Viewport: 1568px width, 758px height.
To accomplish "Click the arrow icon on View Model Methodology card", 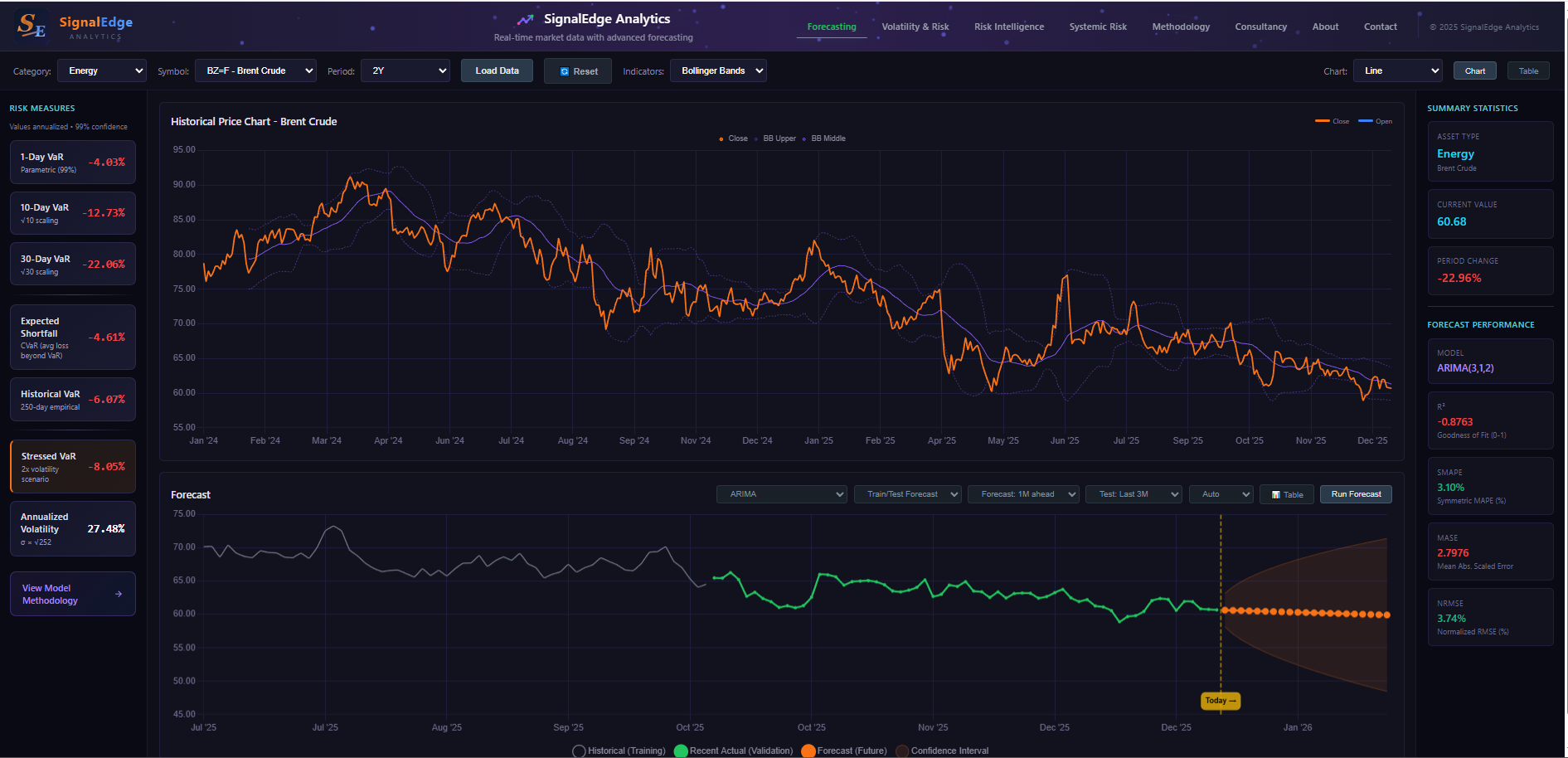I will [119, 594].
